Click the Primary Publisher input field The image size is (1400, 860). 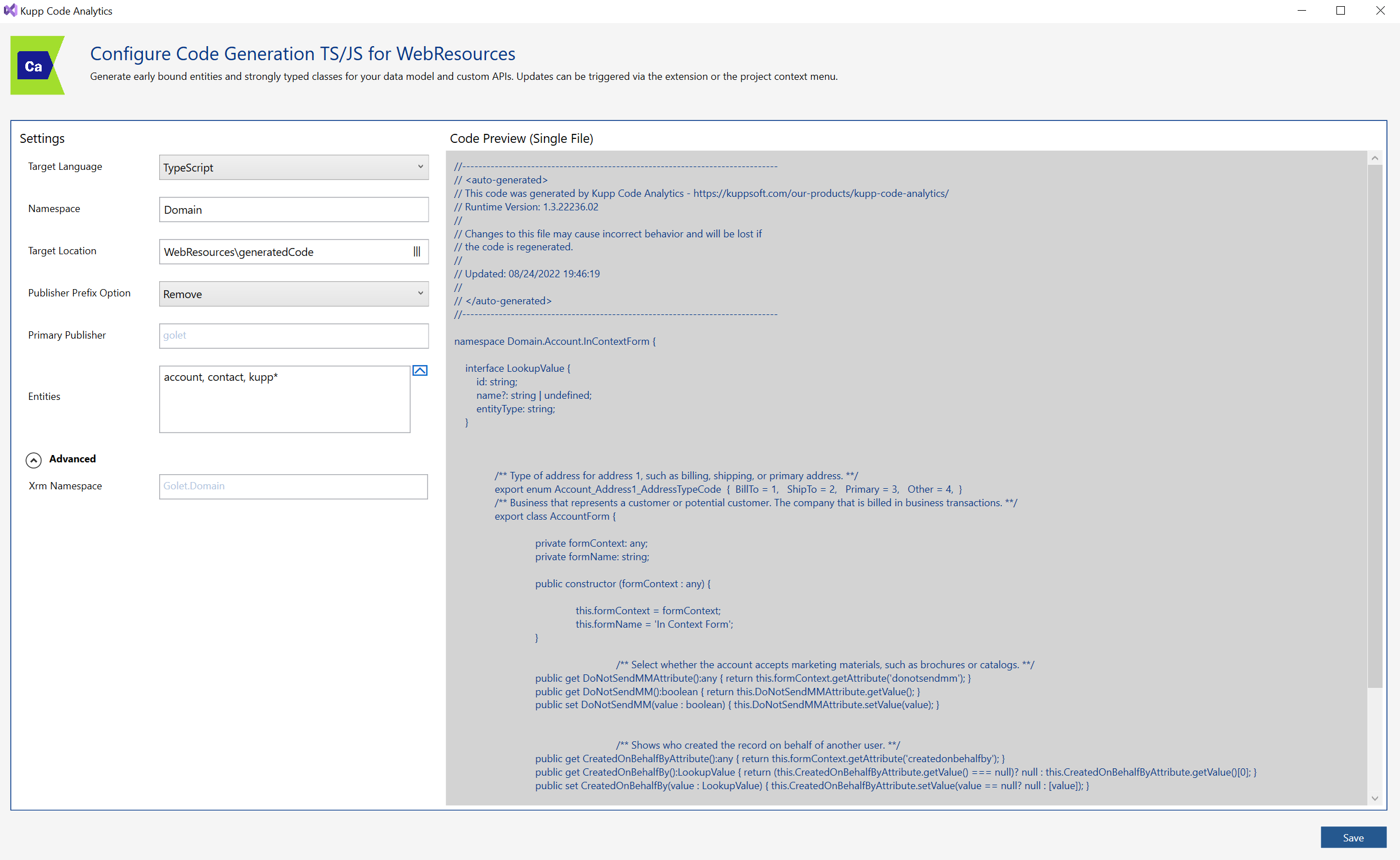tap(294, 336)
